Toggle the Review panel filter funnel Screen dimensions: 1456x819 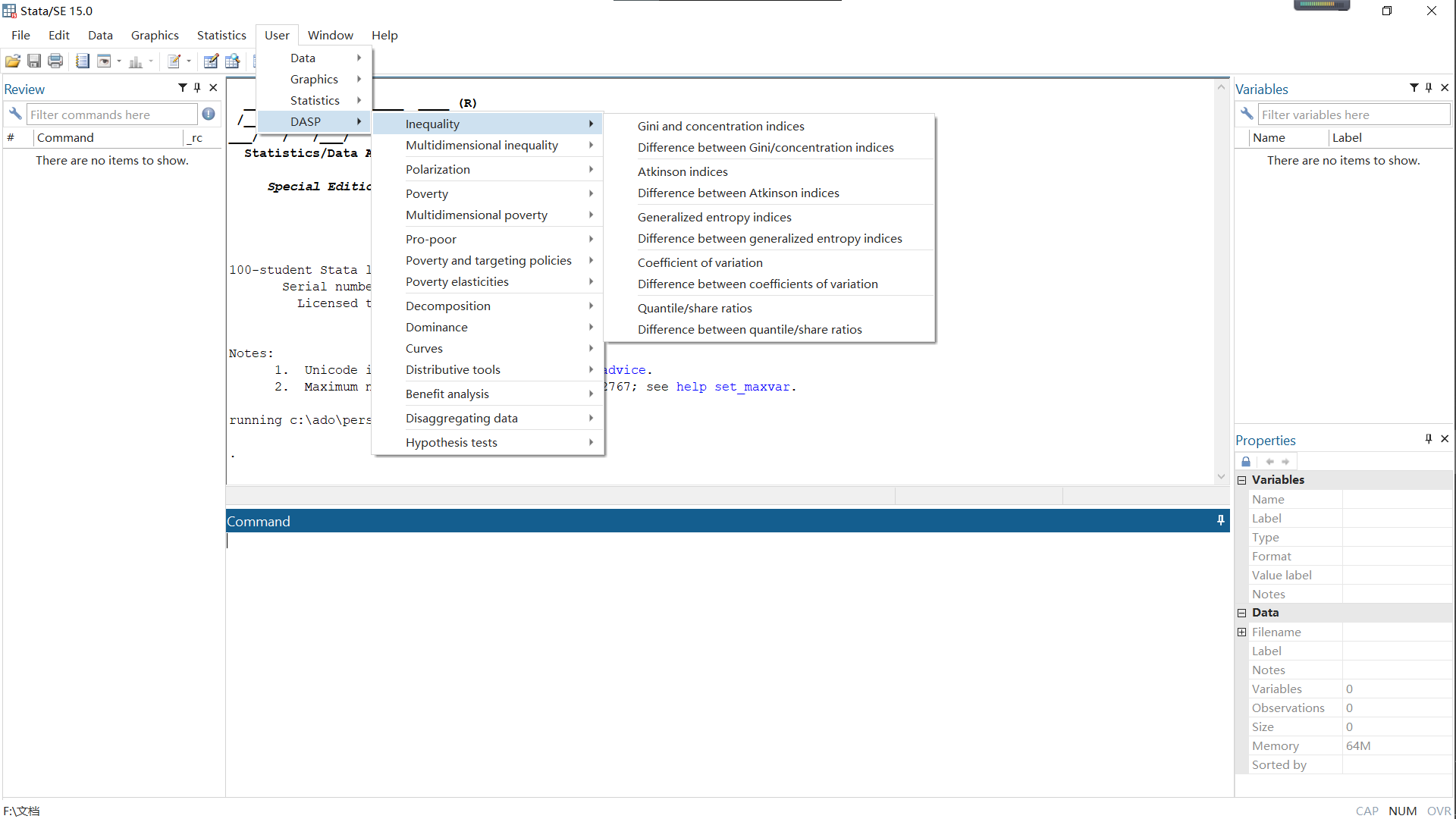point(183,88)
